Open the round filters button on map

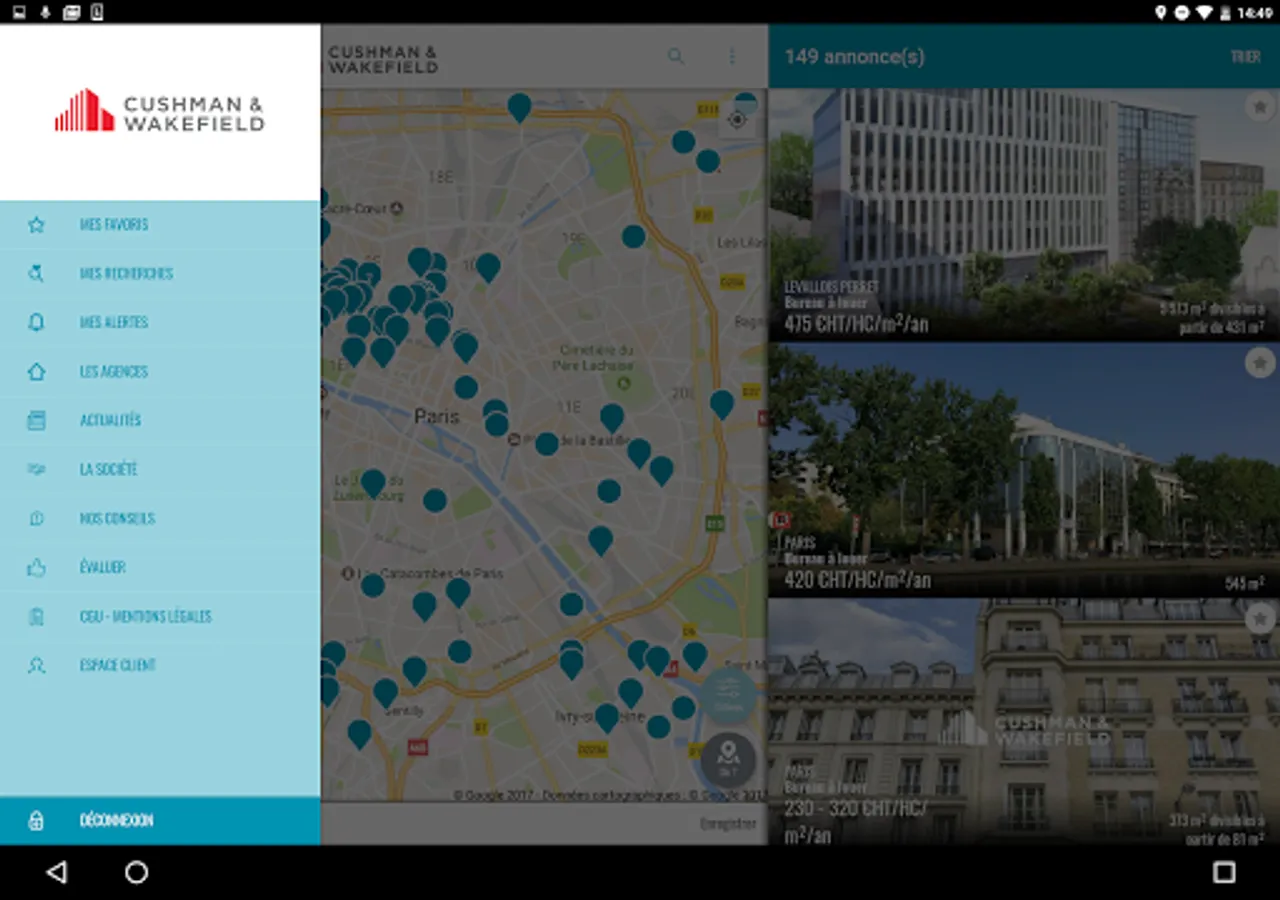[x=728, y=695]
